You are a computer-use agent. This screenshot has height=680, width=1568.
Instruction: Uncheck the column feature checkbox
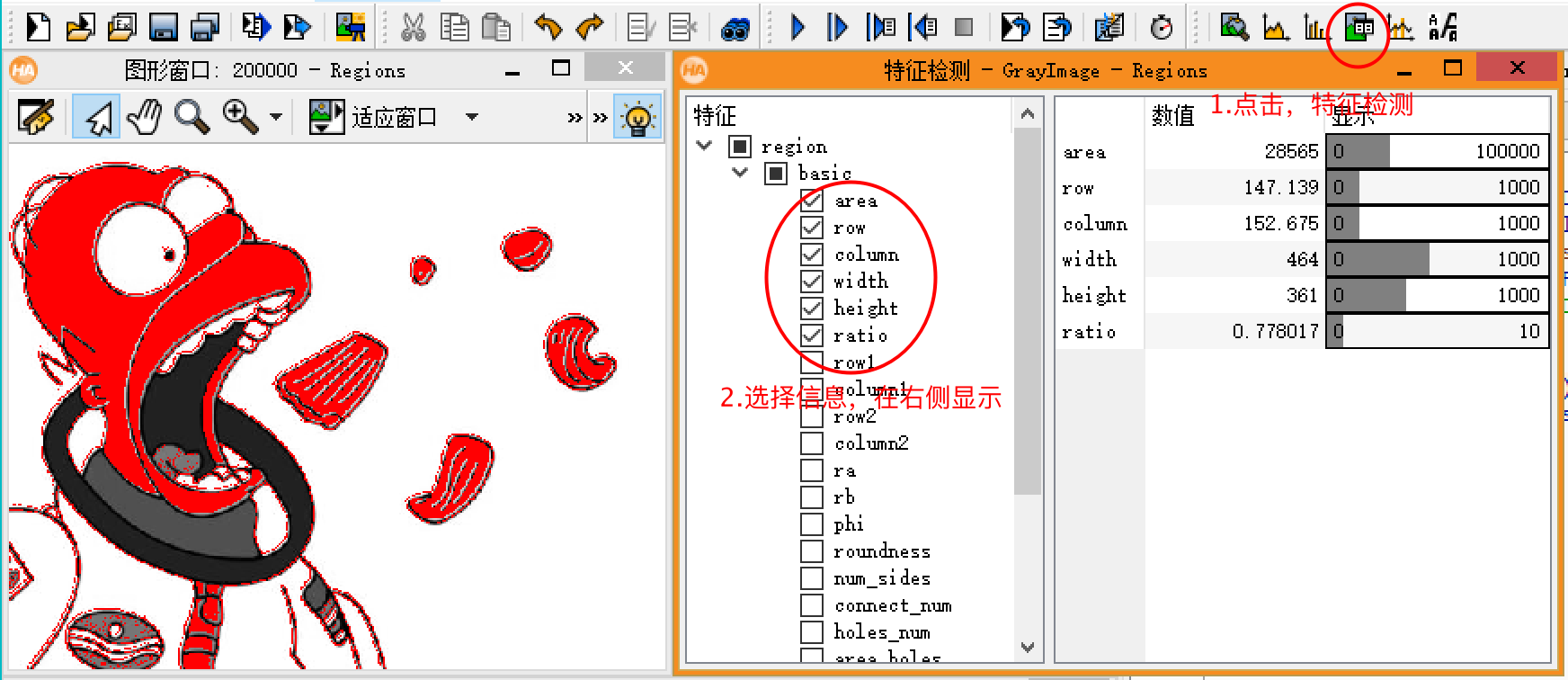pyautogui.click(x=812, y=255)
